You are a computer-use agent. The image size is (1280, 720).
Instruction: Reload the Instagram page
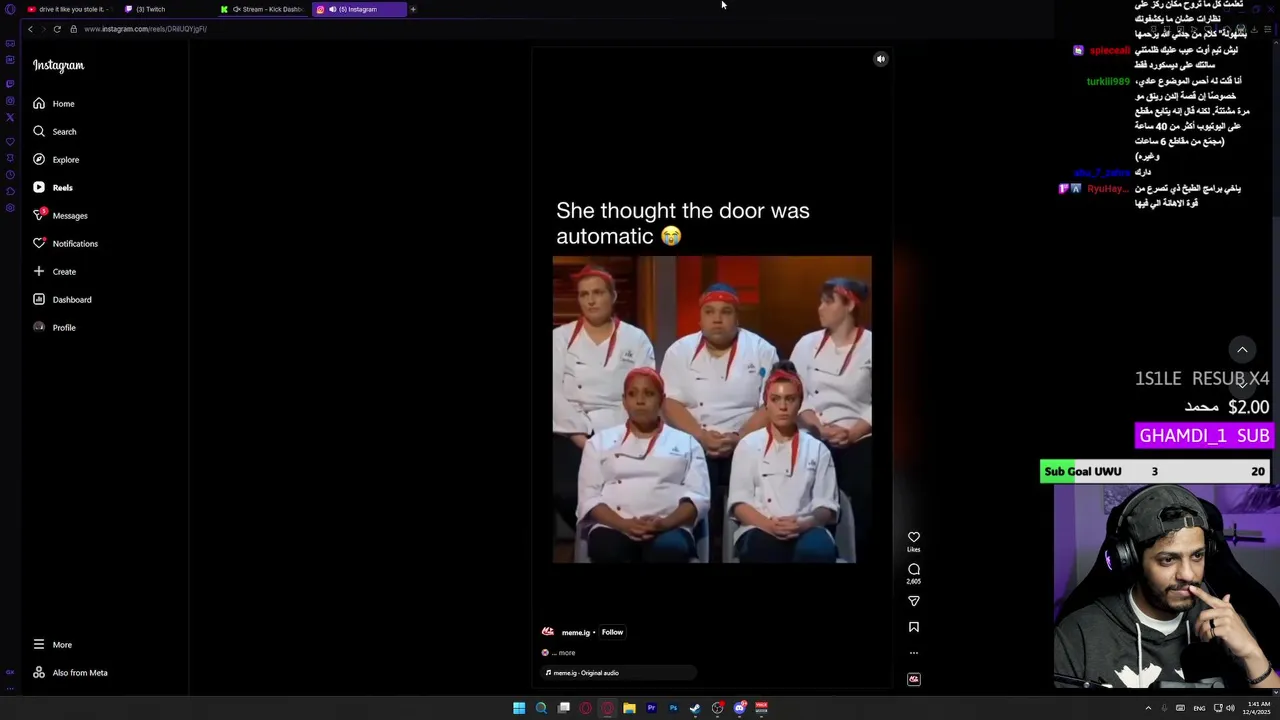pyautogui.click(x=57, y=29)
